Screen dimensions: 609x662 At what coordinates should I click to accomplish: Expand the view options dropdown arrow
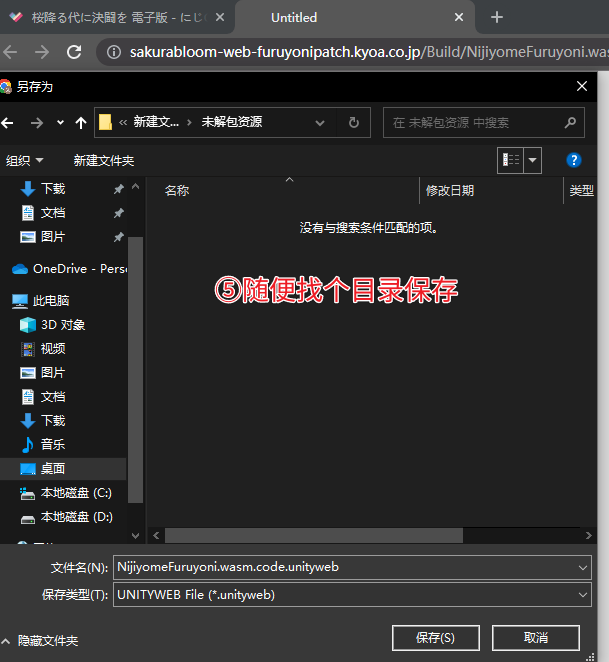(533, 160)
